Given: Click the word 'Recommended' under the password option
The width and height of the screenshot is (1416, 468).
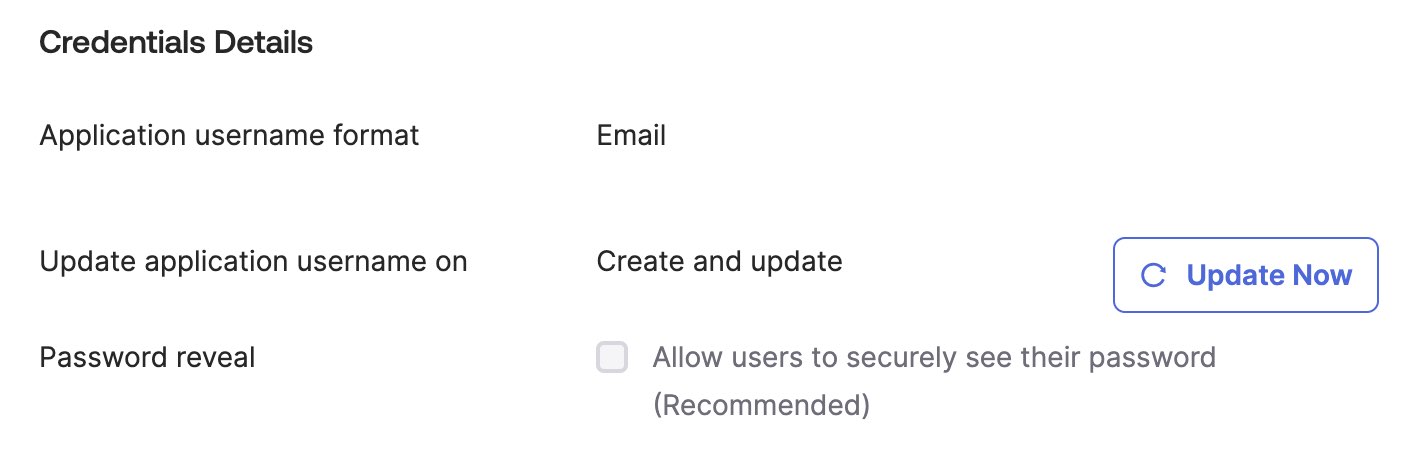Looking at the screenshot, I should pos(761,405).
